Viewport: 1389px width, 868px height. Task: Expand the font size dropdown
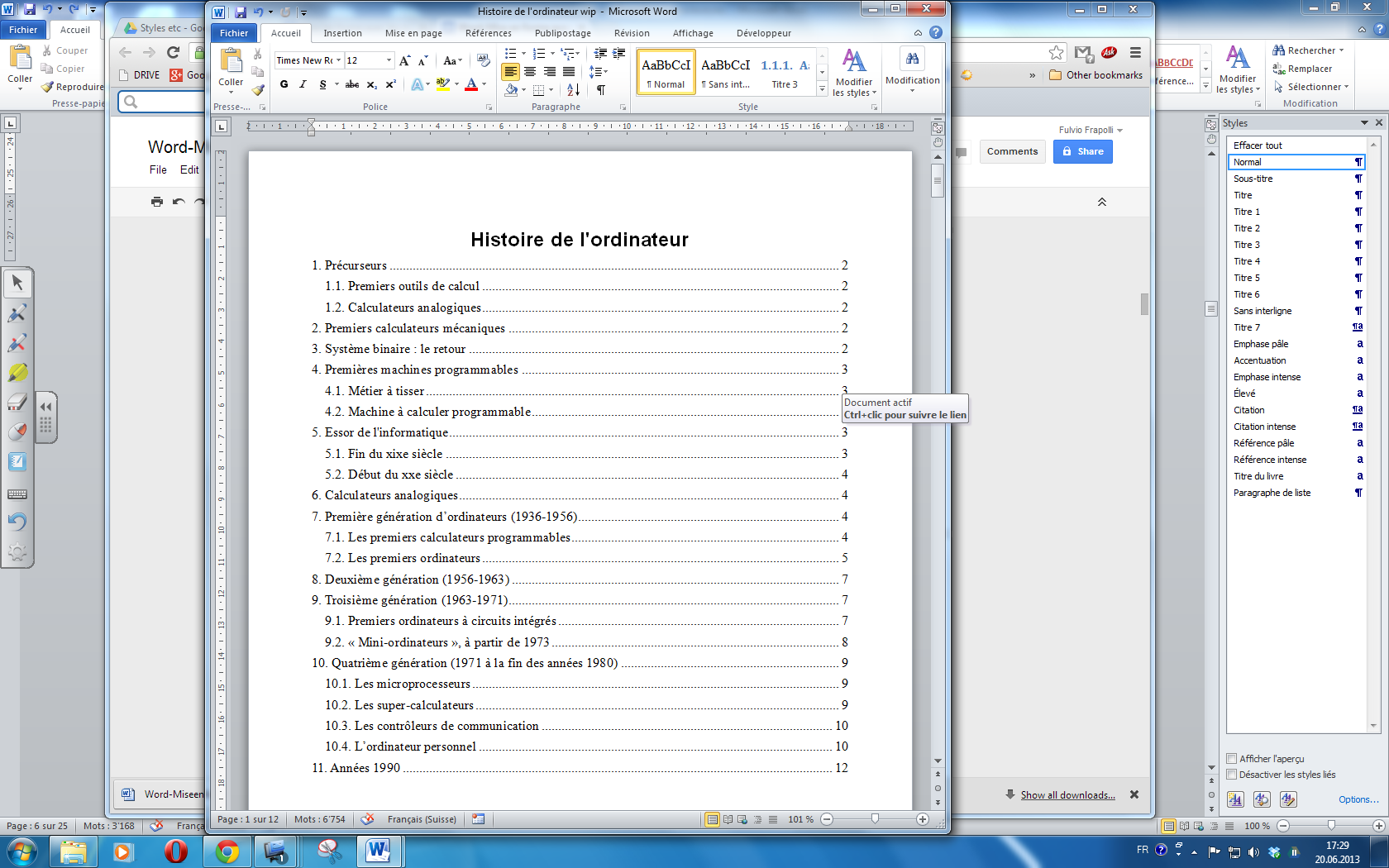pos(389,60)
